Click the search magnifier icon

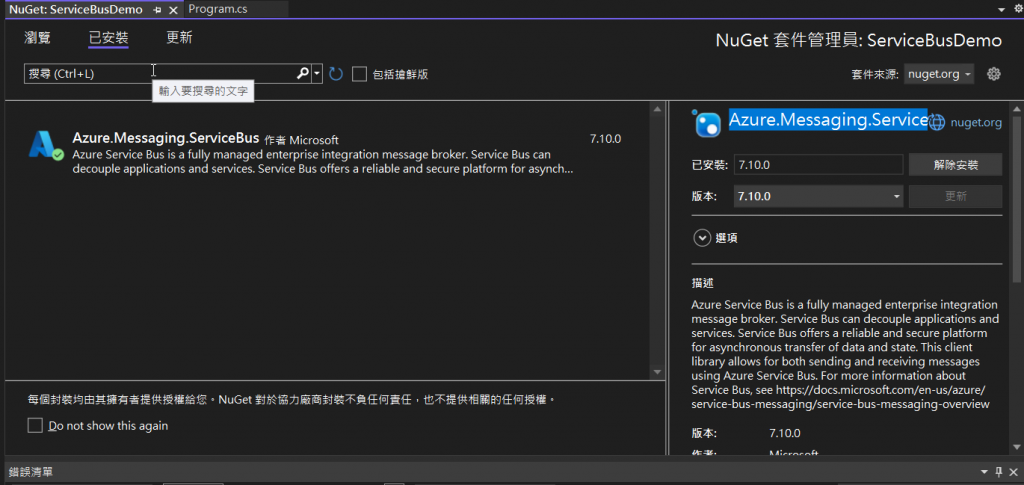pyautogui.click(x=302, y=74)
